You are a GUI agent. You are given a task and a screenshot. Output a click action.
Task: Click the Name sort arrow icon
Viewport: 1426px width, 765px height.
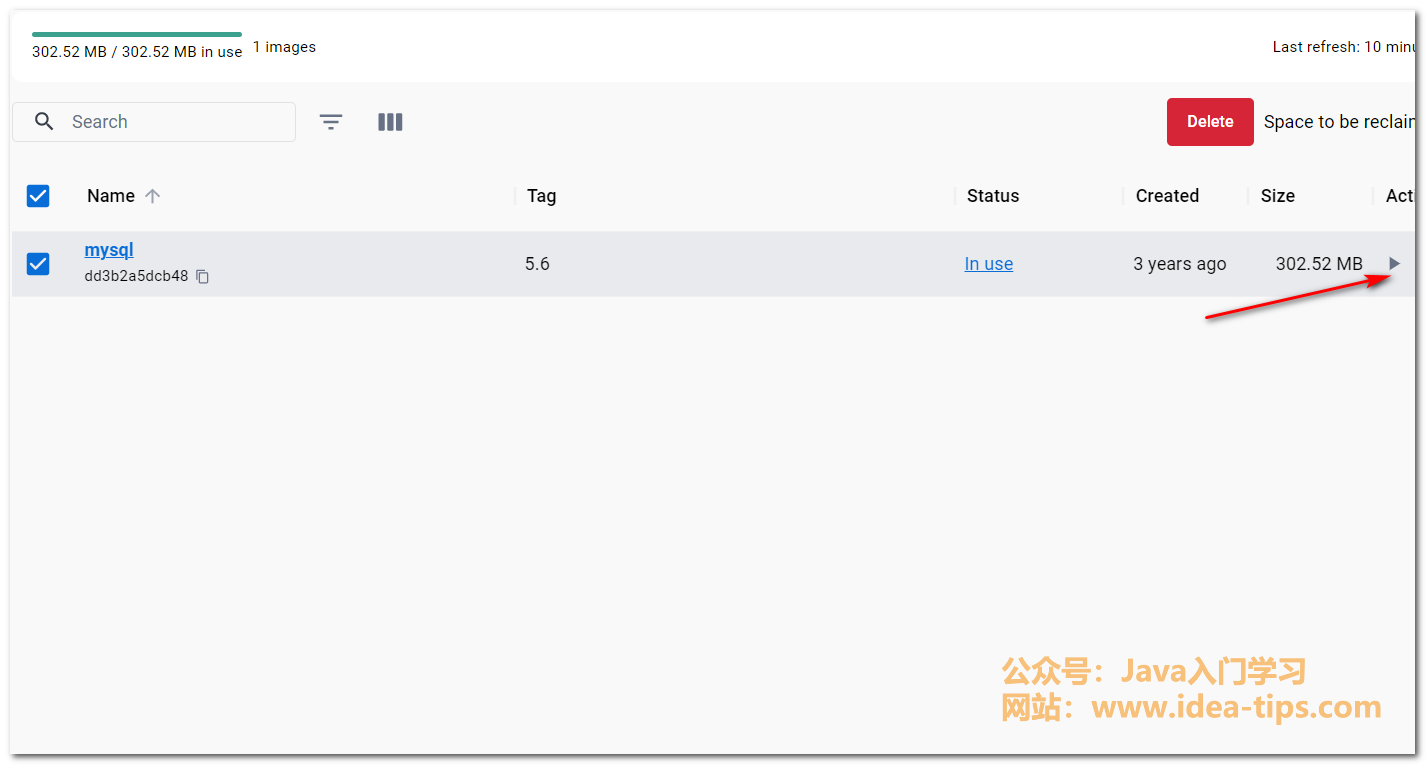coord(153,196)
